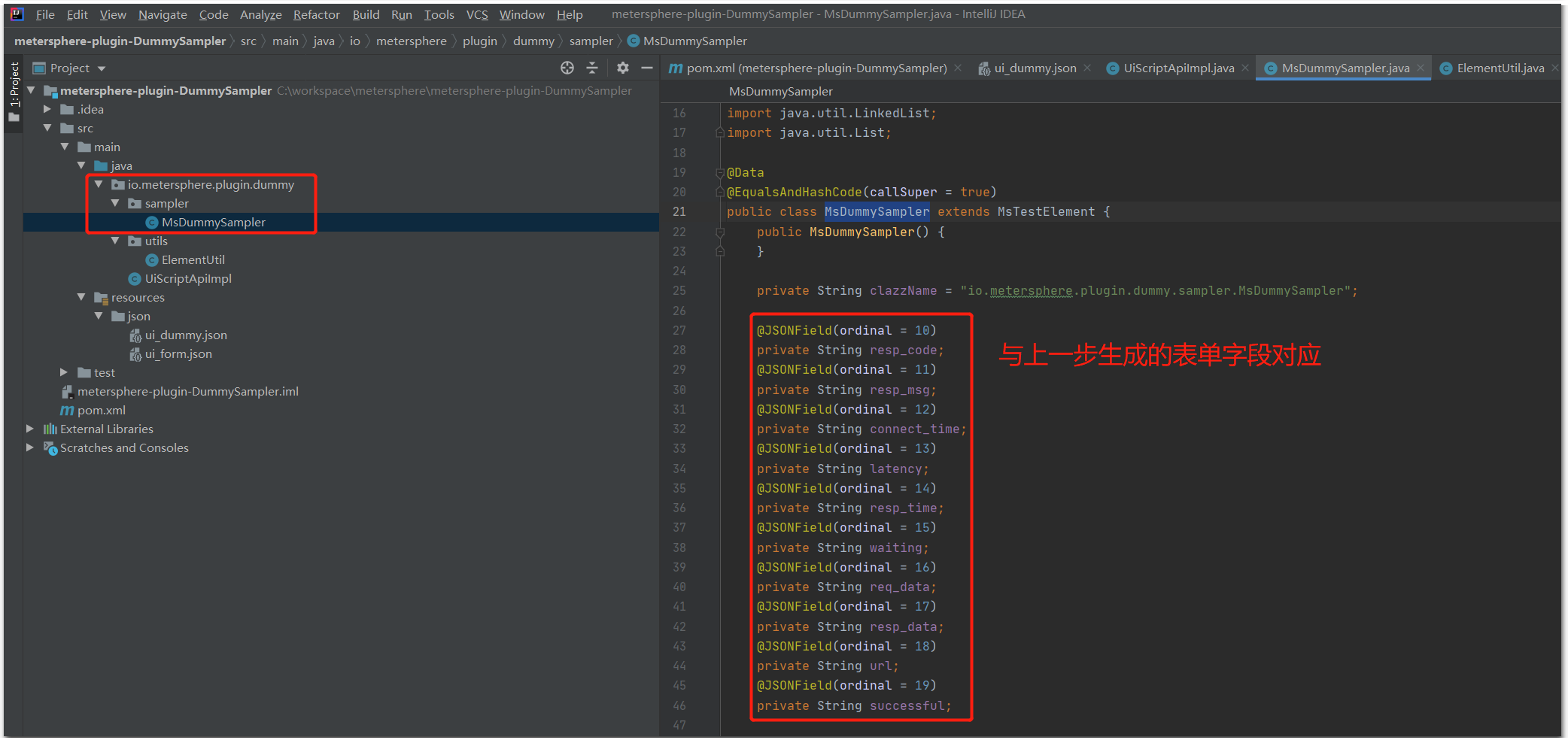Open the VCS menu
This screenshot has height=743, width=1568.
(x=477, y=14)
